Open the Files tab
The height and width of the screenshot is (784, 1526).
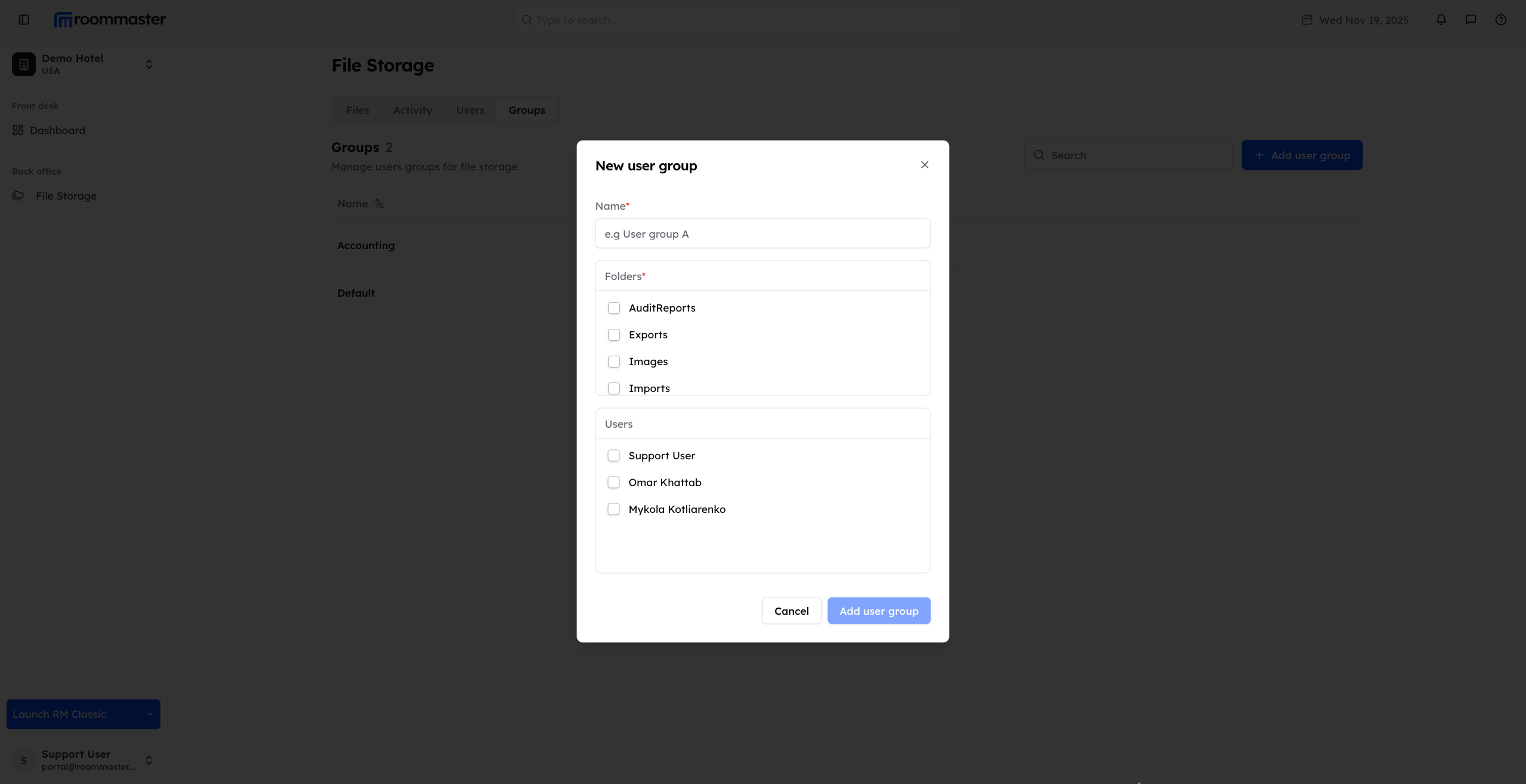tap(358, 110)
